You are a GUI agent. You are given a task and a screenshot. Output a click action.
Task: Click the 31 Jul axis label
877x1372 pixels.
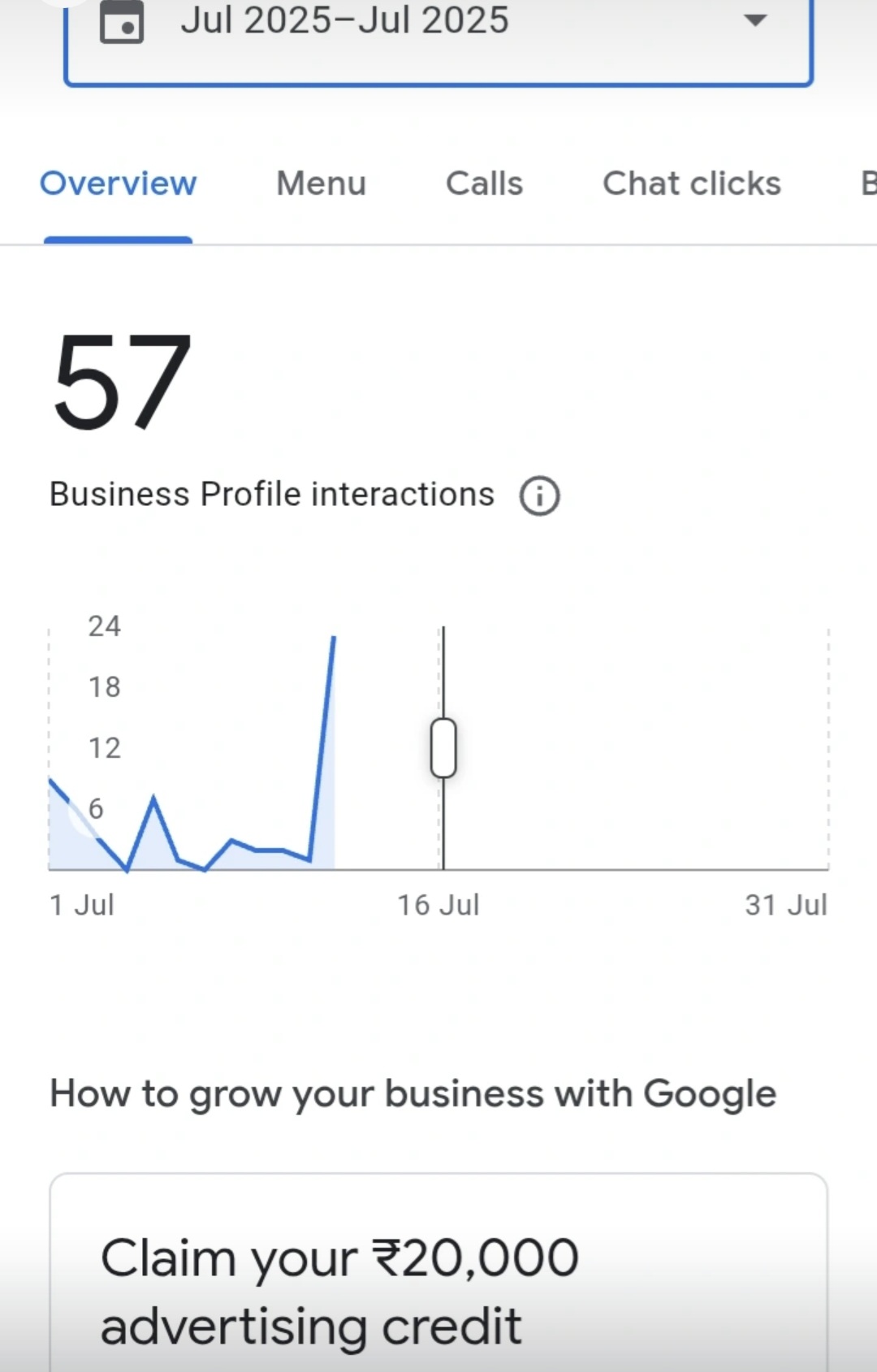point(786,905)
